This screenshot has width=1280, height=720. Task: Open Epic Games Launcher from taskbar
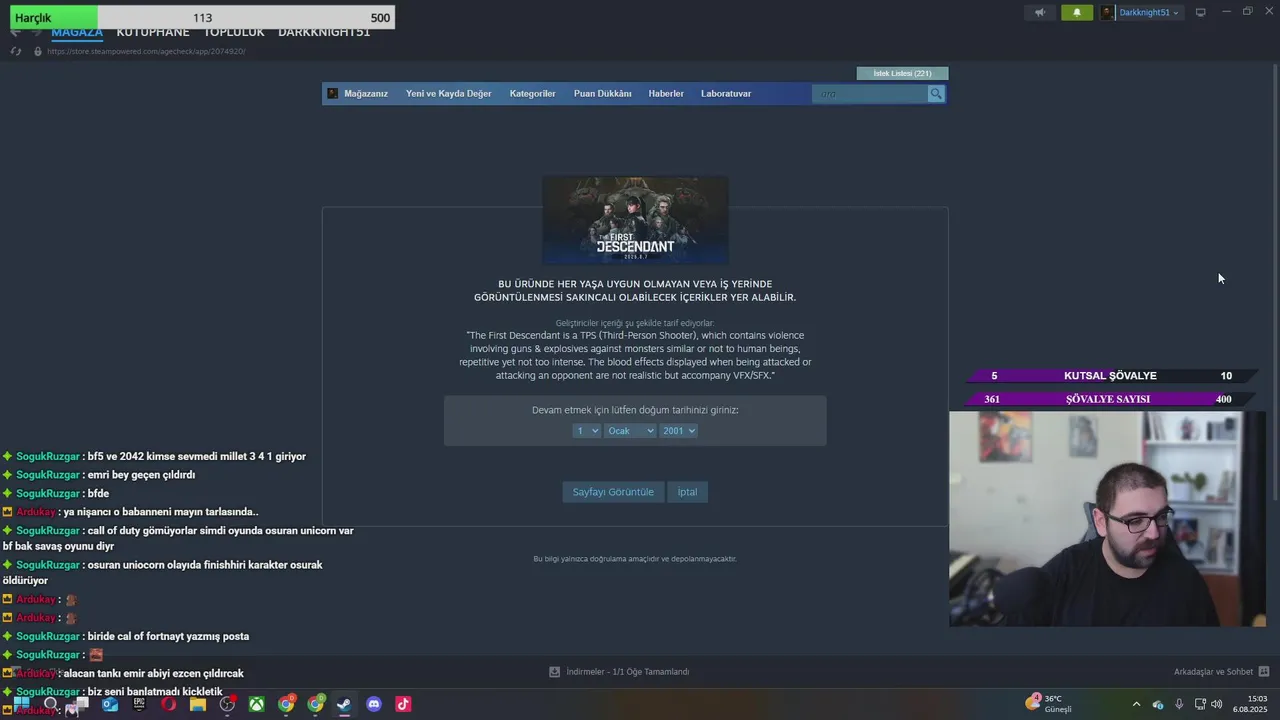[139, 704]
